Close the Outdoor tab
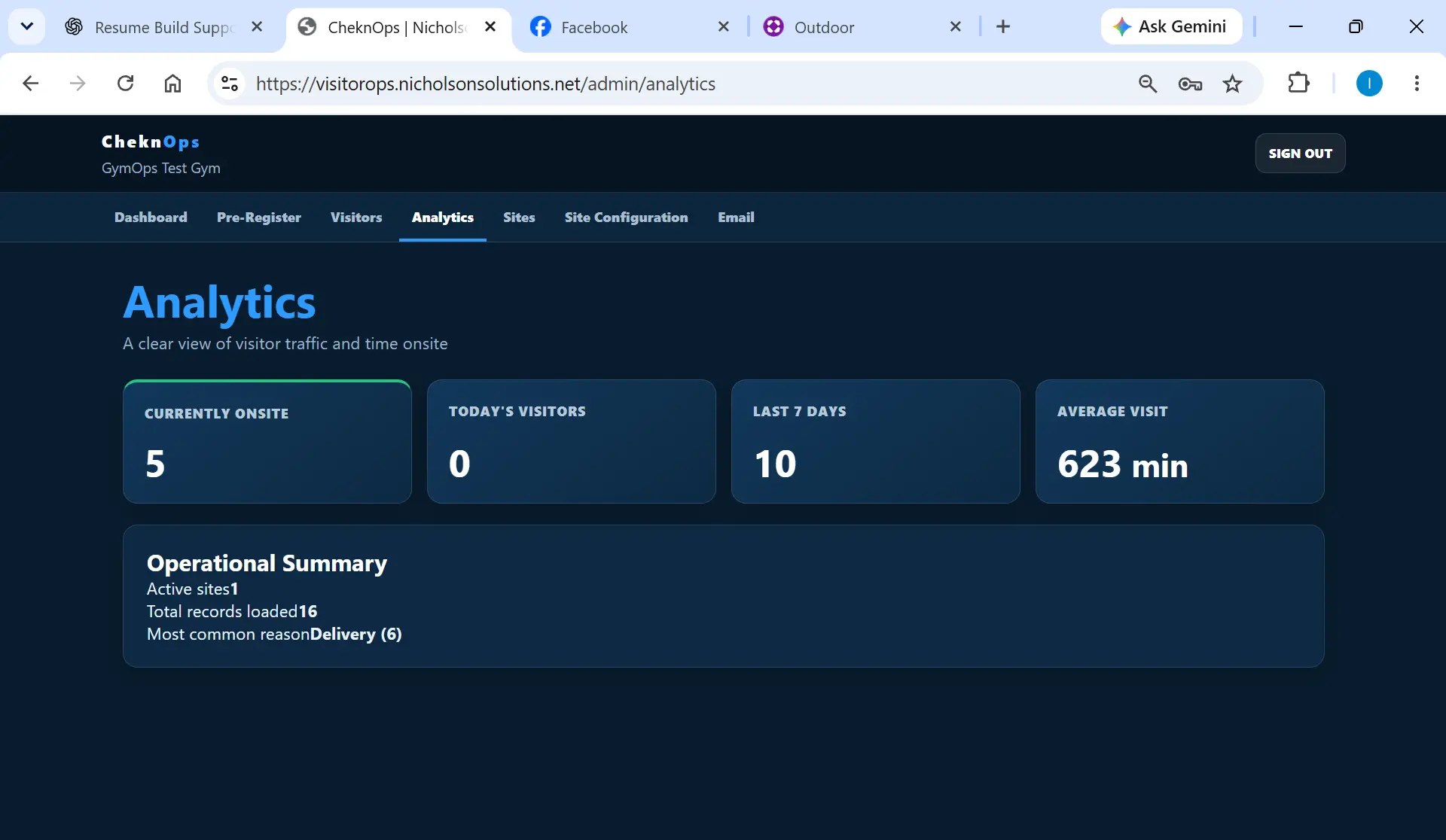 pyautogui.click(x=956, y=27)
